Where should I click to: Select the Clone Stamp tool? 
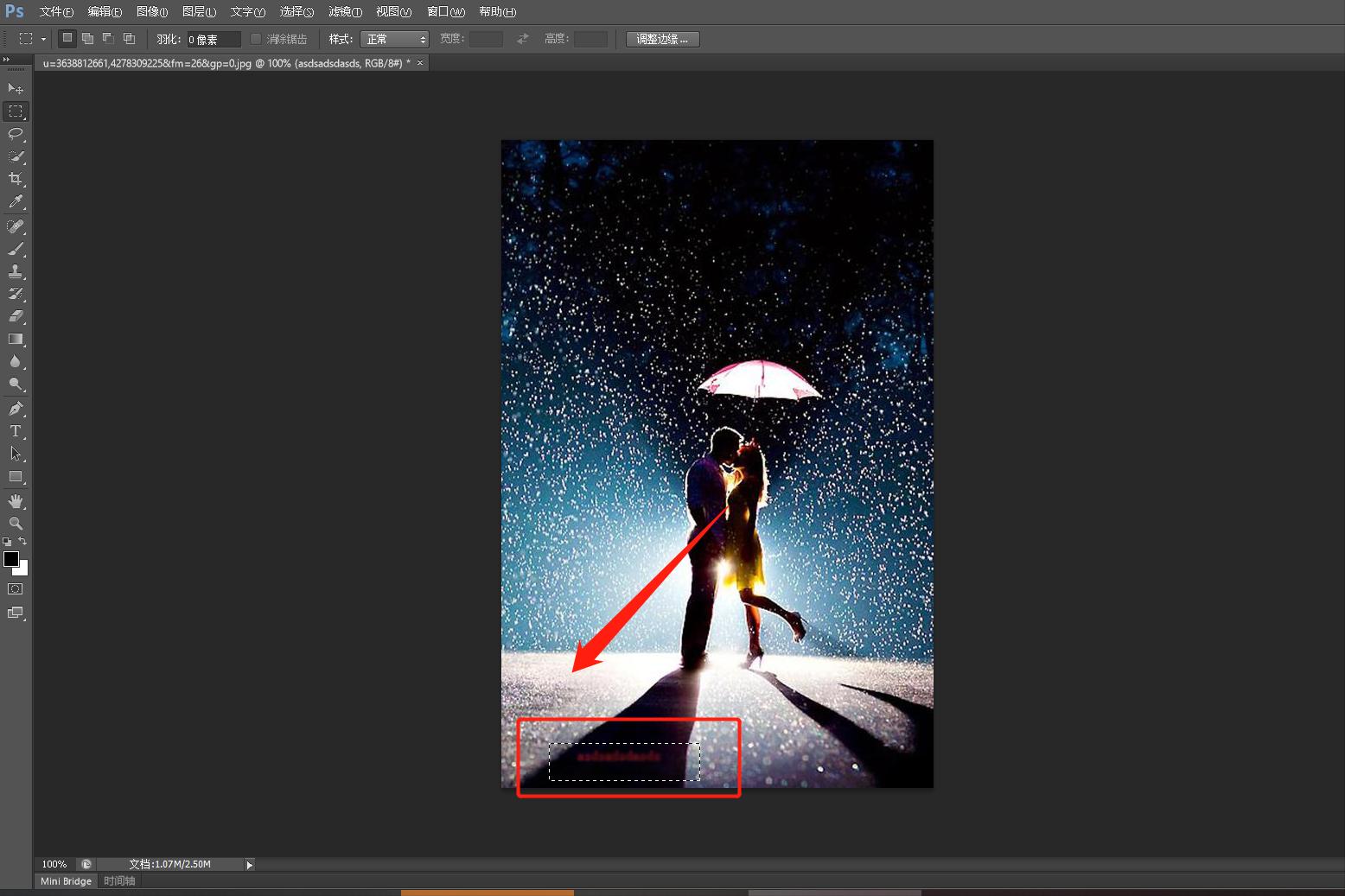[x=16, y=271]
